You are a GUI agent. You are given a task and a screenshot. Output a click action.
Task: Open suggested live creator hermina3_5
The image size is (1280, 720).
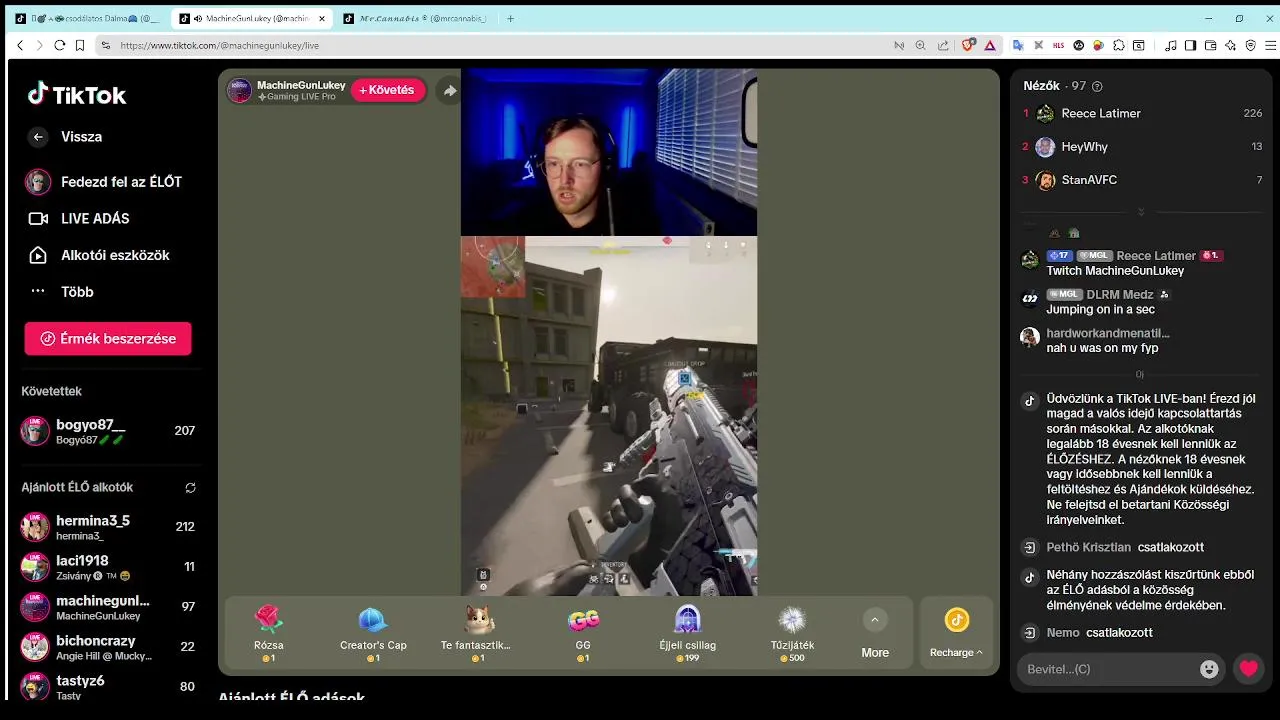click(x=108, y=527)
